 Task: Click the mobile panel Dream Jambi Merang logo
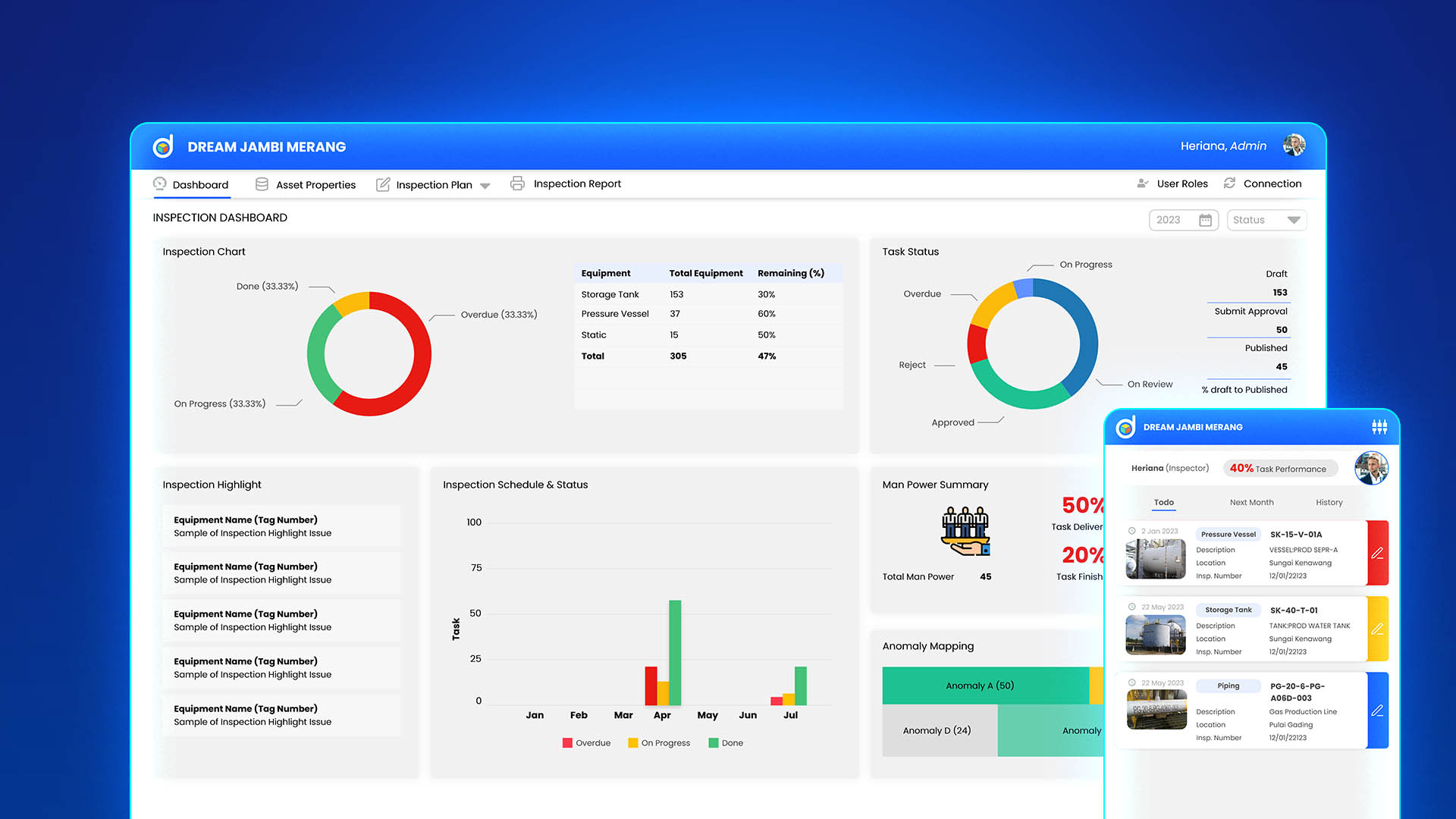pos(1125,427)
